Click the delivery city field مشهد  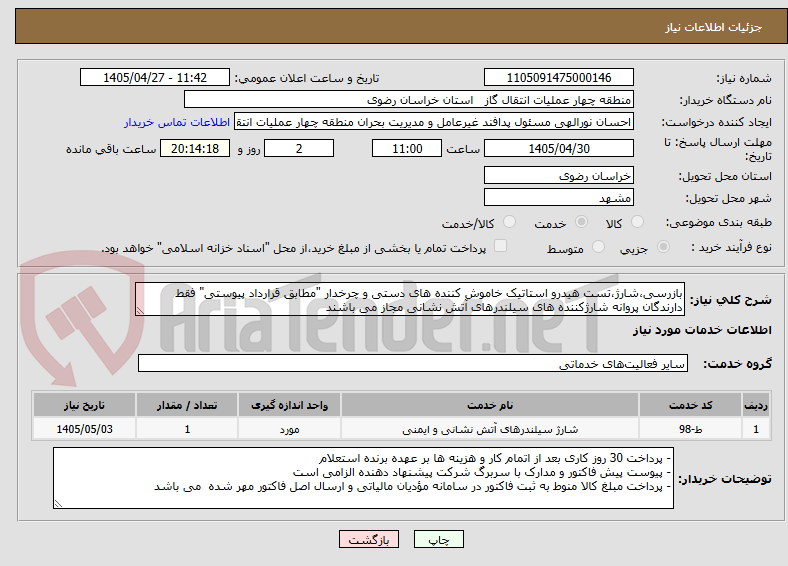[558, 197]
